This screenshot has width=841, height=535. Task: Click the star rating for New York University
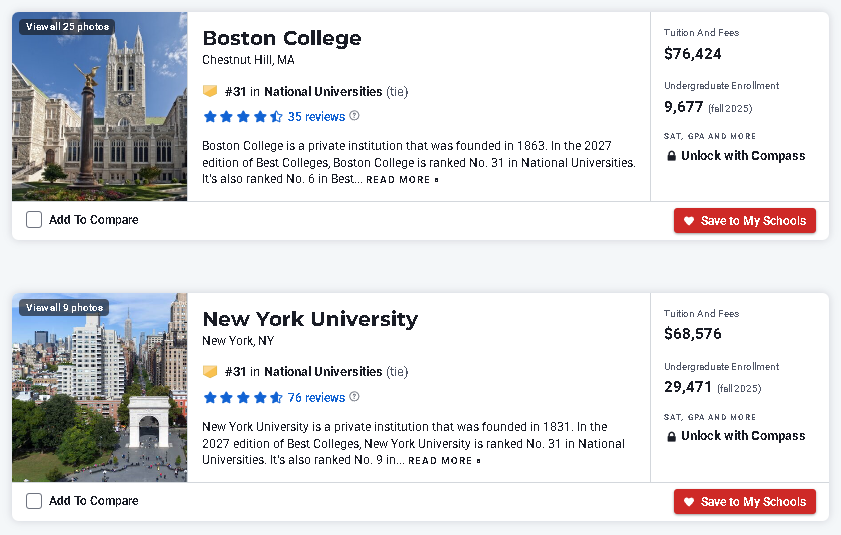[x=243, y=398]
